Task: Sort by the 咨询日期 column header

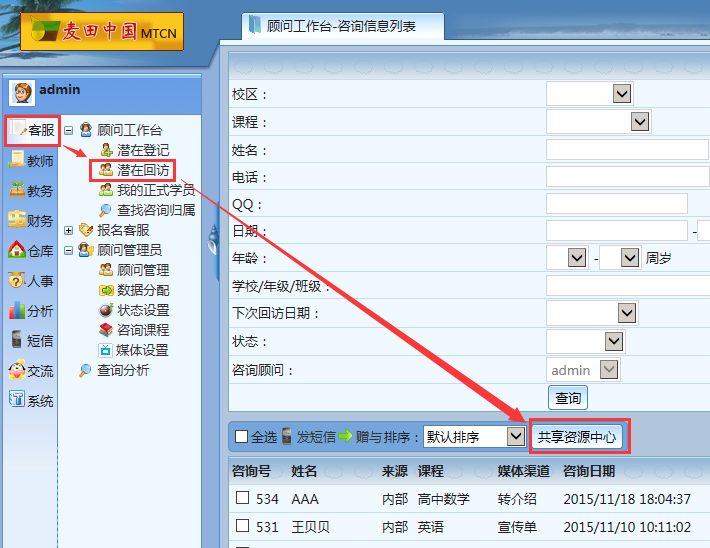Action: click(x=589, y=471)
